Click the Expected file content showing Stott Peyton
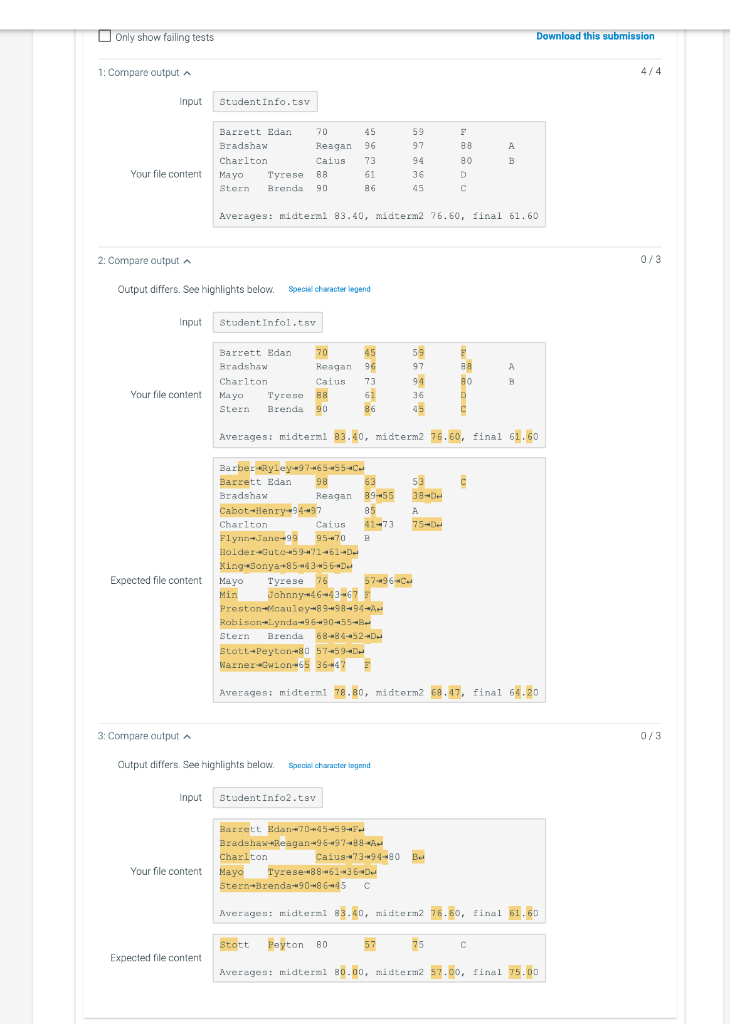 pos(378,957)
